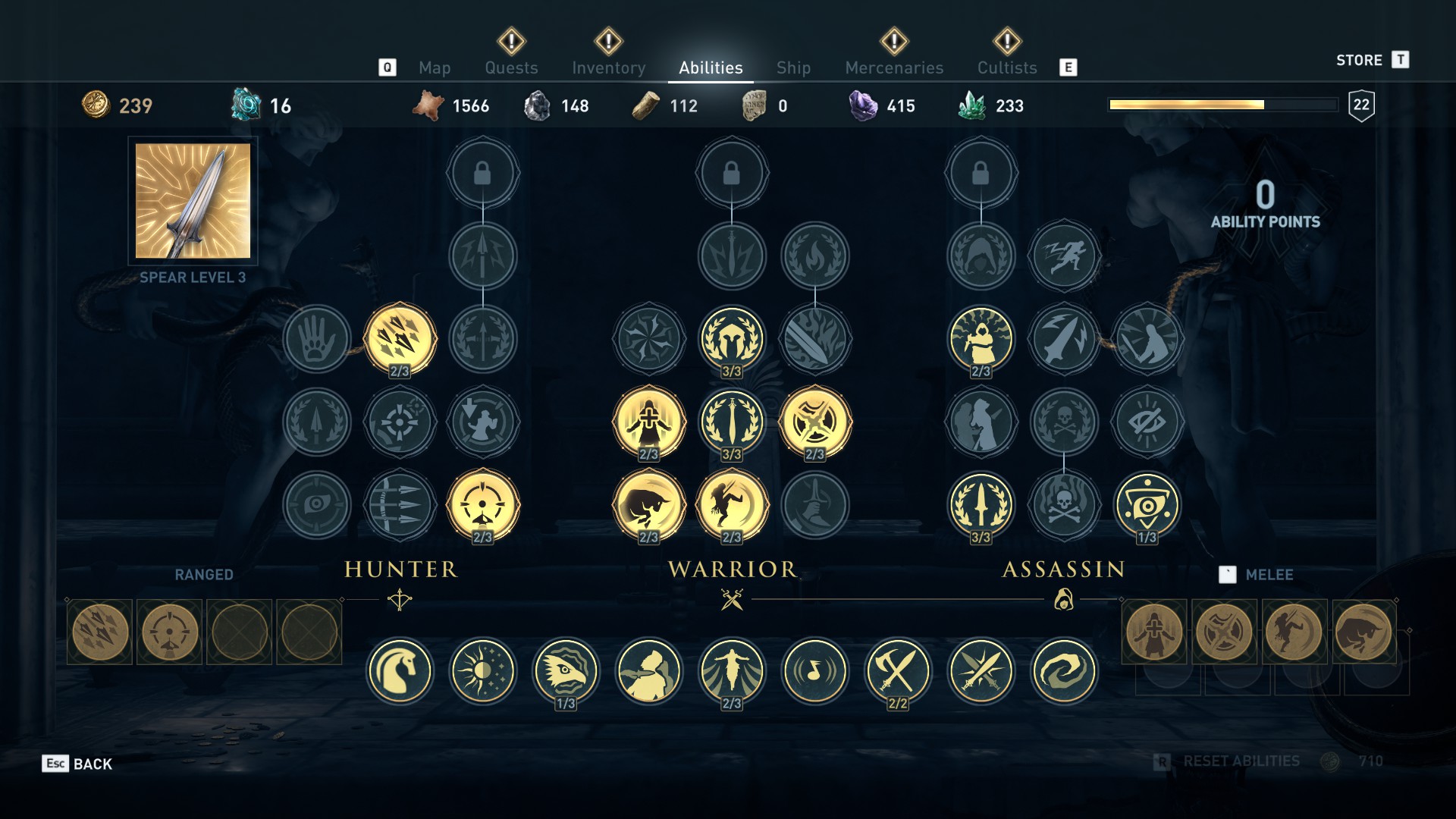Select the Predator Shot ability in Hunter tree

482,505
